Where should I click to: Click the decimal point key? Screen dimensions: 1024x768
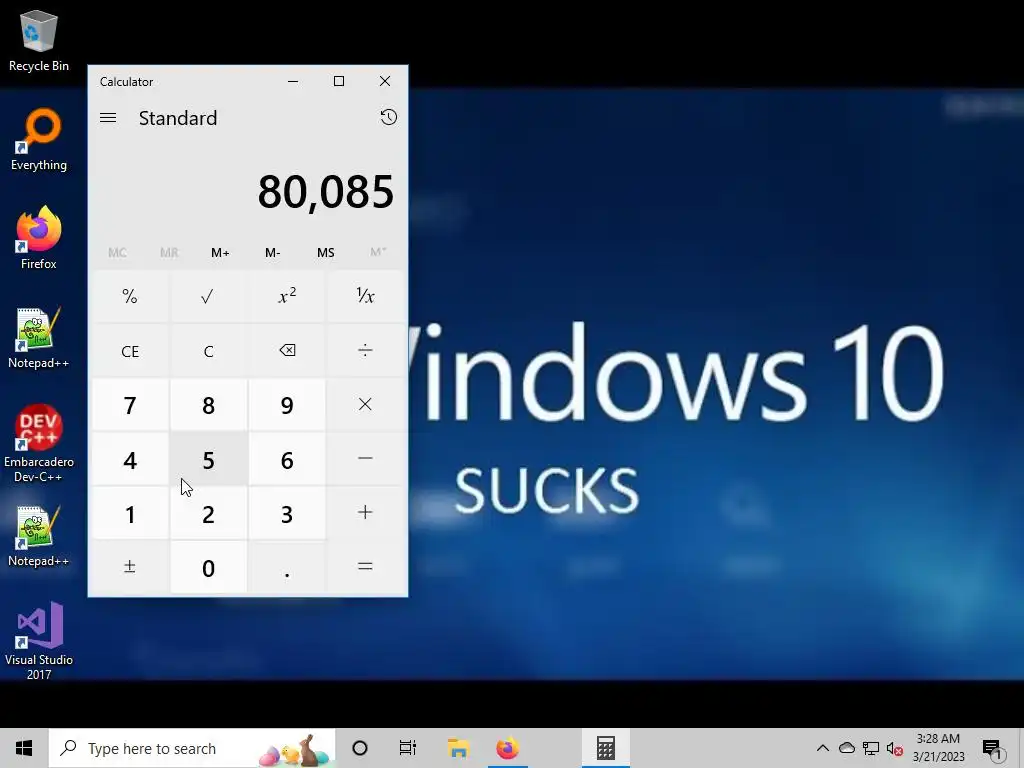pos(287,568)
